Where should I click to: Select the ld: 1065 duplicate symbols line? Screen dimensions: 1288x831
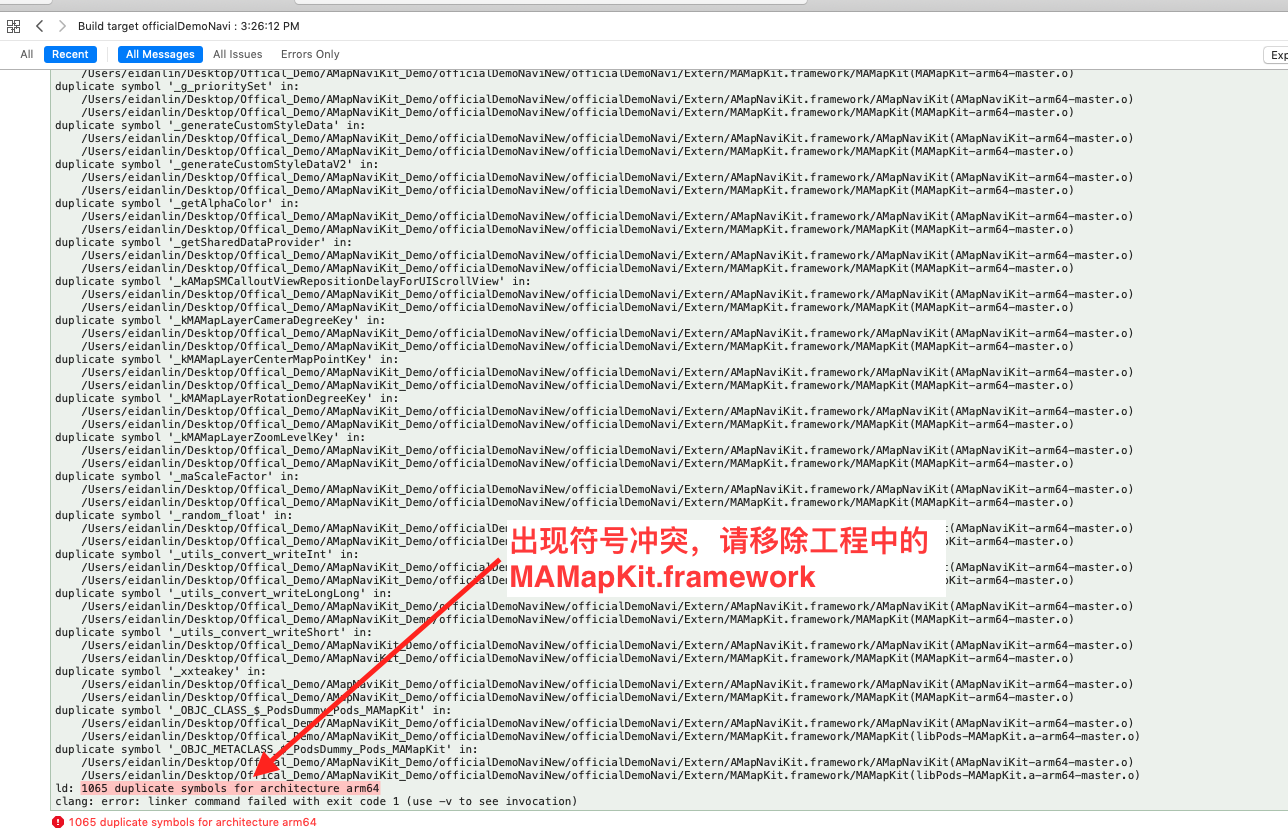217,788
